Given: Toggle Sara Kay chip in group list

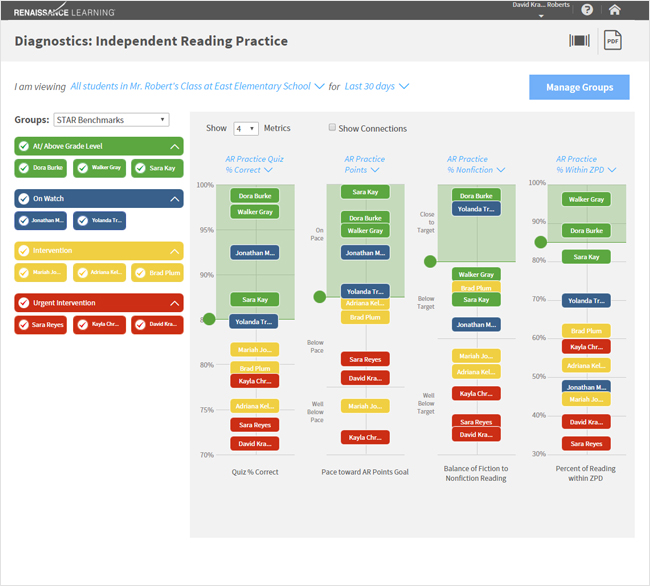Looking at the screenshot, I should click(x=158, y=168).
